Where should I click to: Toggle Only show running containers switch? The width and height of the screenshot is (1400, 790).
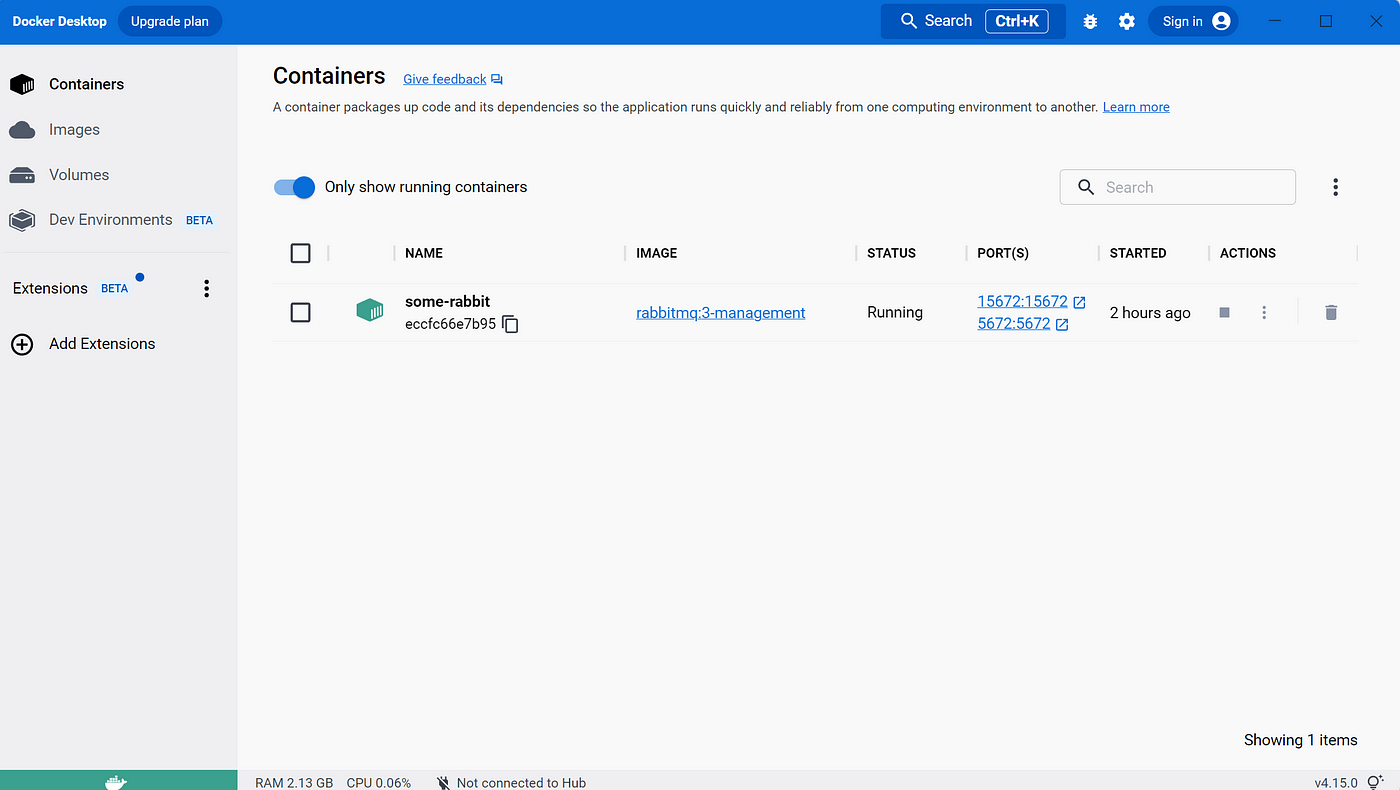click(x=295, y=187)
